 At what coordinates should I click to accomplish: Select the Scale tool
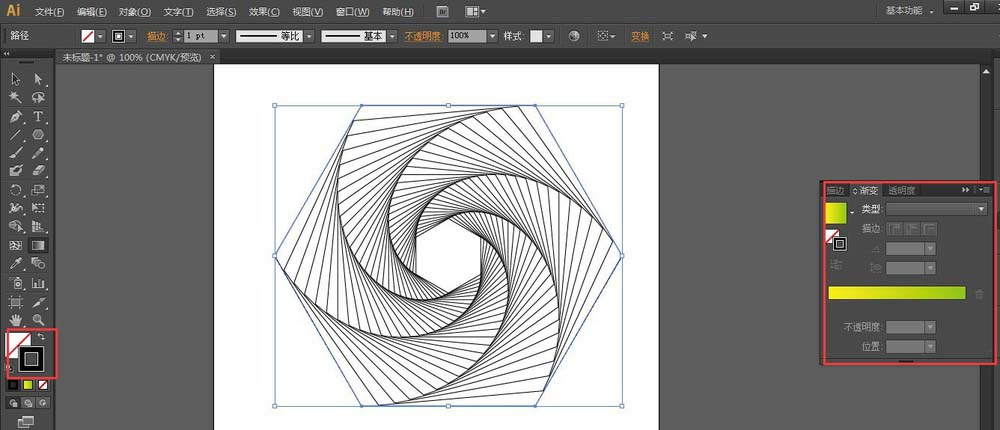click(38, 189)
